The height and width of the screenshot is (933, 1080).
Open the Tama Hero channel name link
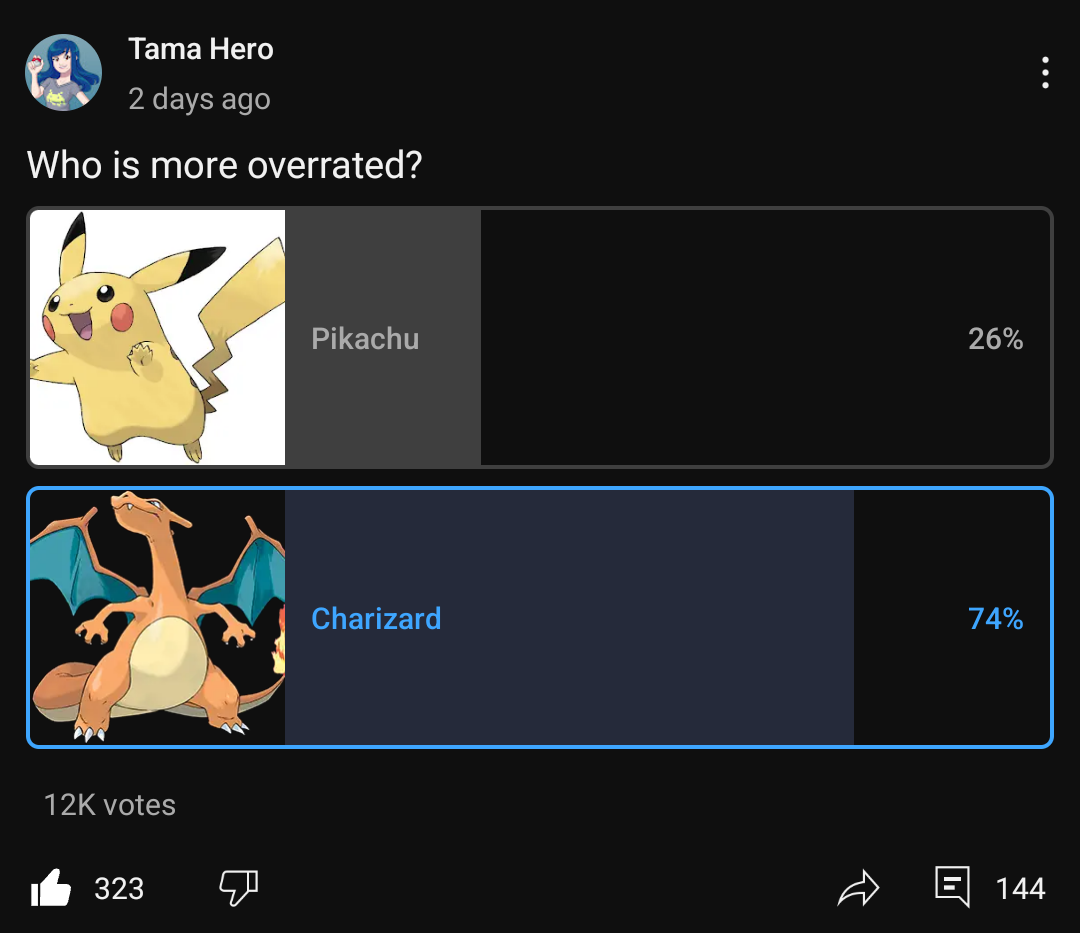(x=200, y=49)
